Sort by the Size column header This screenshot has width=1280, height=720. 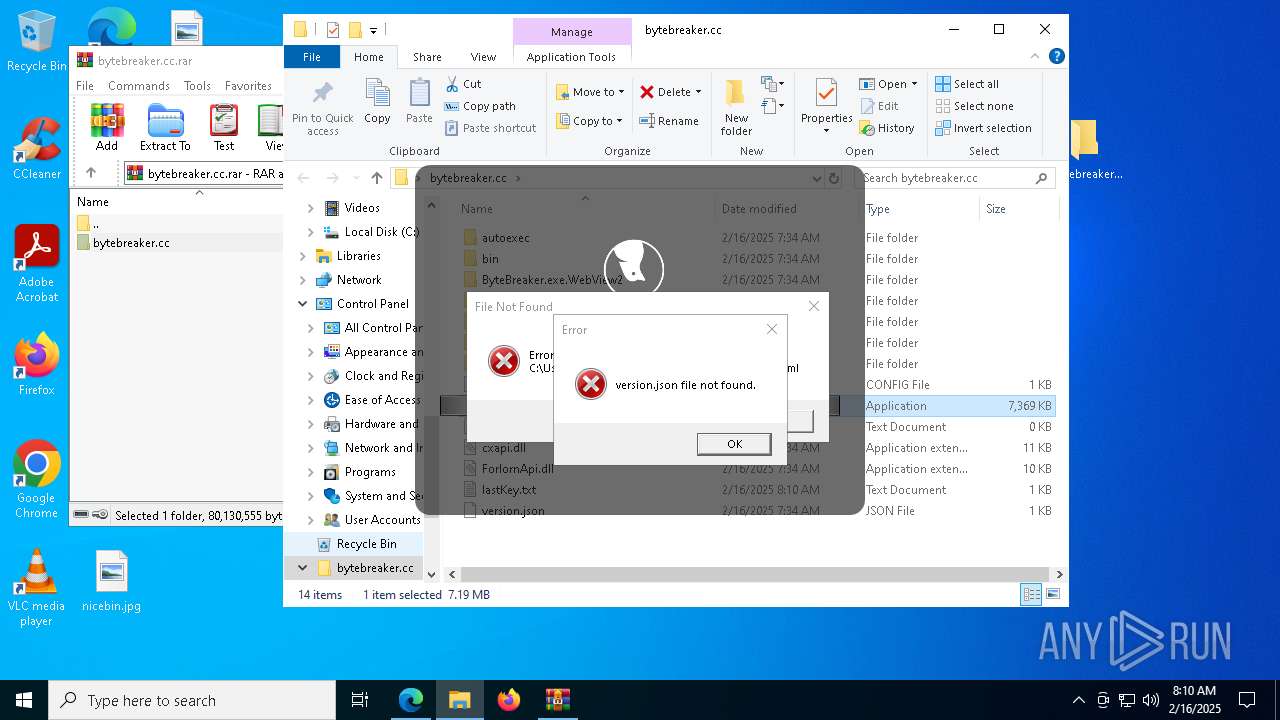[x=1018, y=209]
